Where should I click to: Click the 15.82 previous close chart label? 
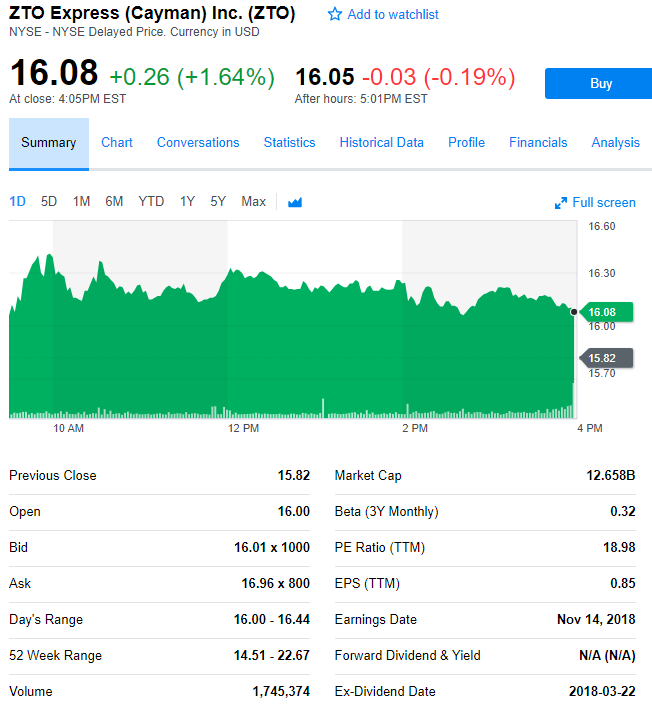point(606,358)
